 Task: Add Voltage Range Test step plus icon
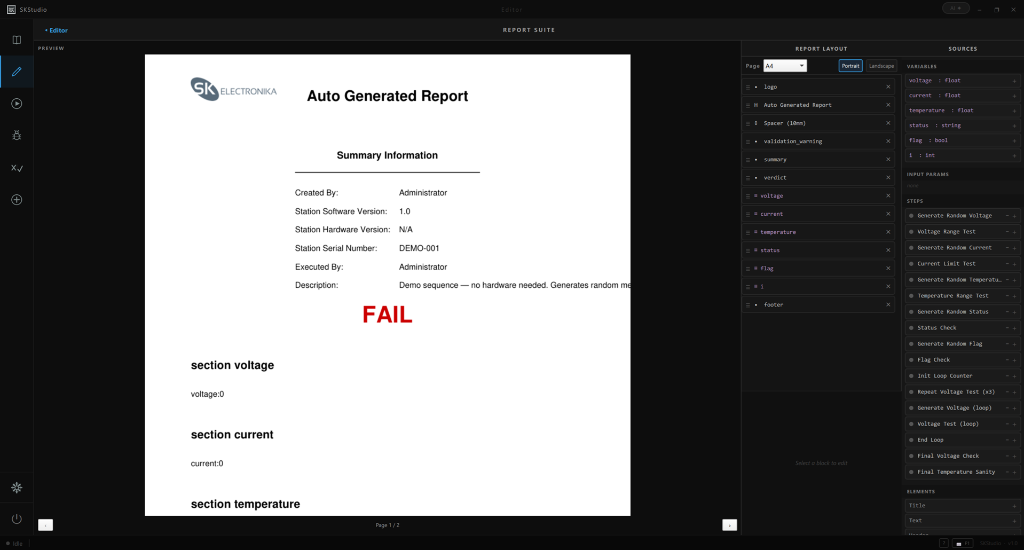1014,232
